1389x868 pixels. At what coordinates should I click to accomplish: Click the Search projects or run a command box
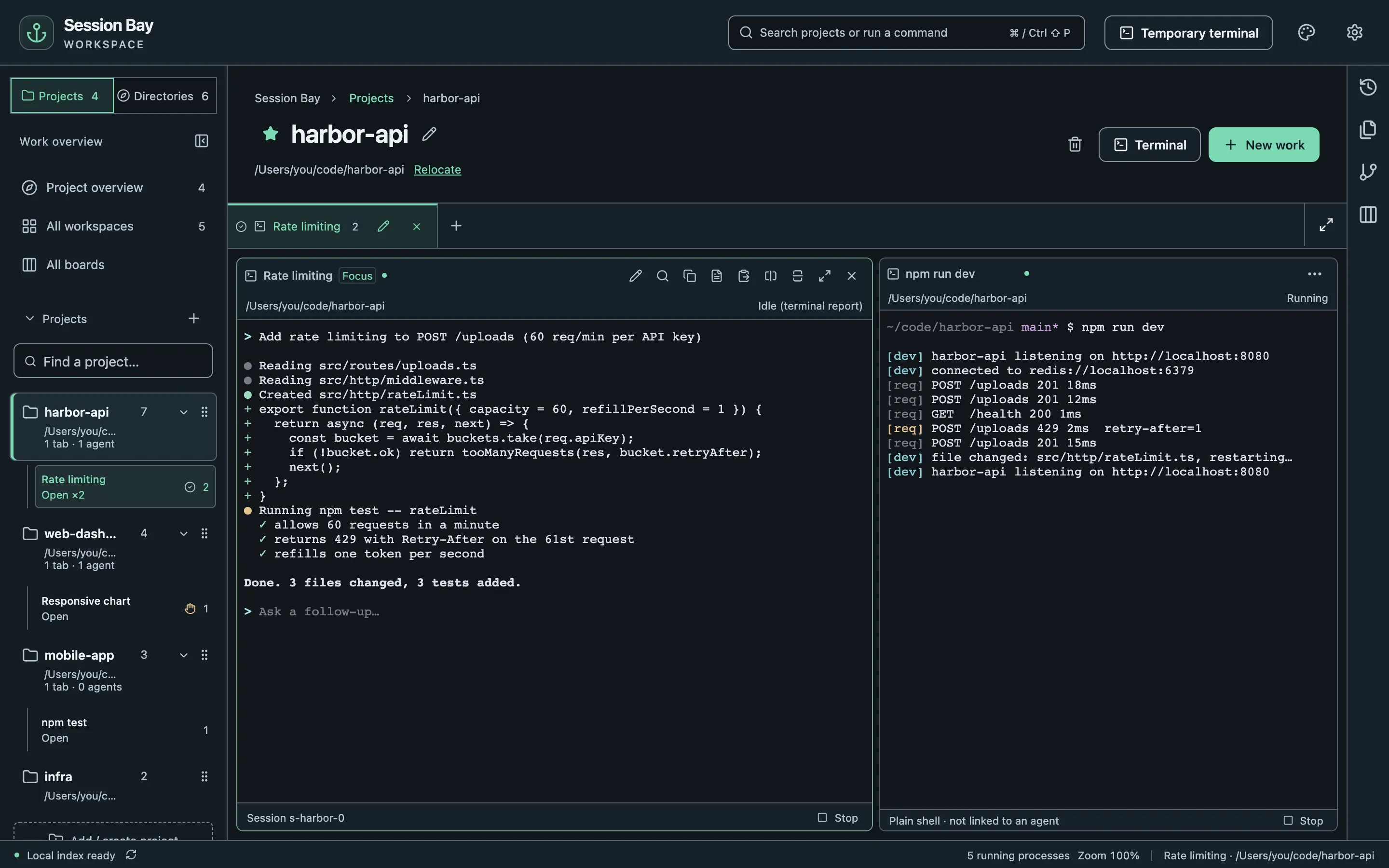(x=906, y=33)
